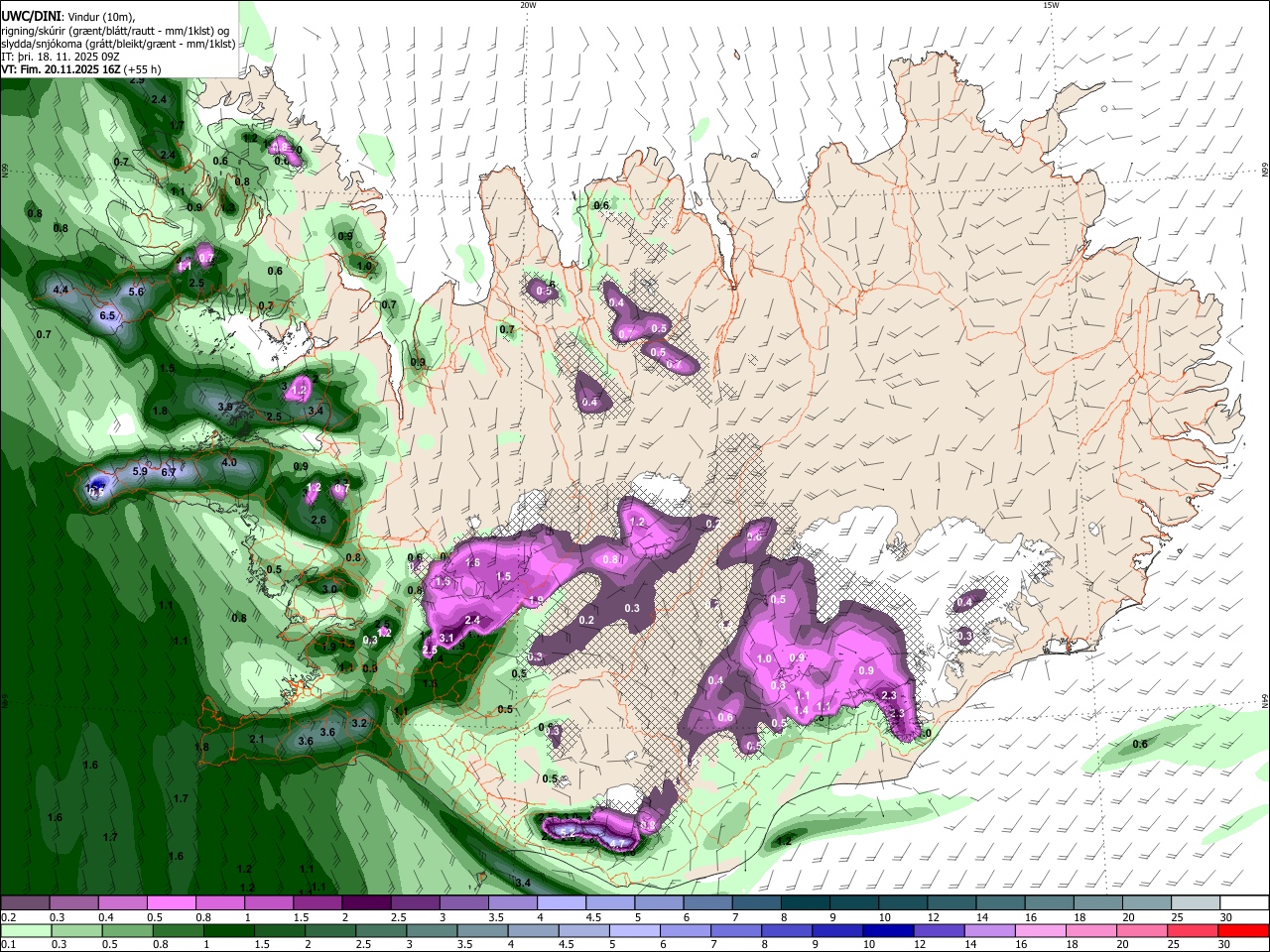
Task: Click the 20W longitude label
Action: tap(528, 5)
